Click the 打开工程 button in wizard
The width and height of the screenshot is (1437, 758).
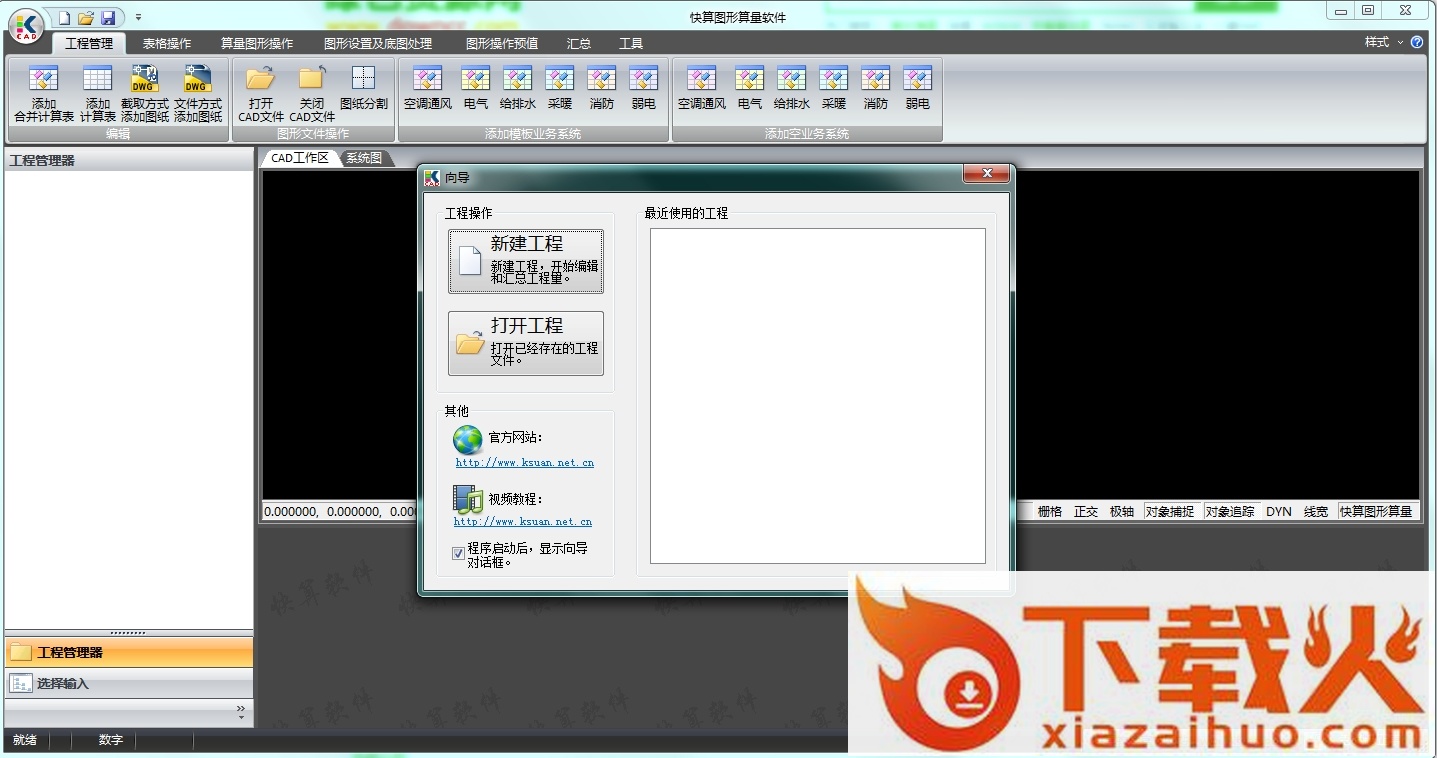[526, 344]
